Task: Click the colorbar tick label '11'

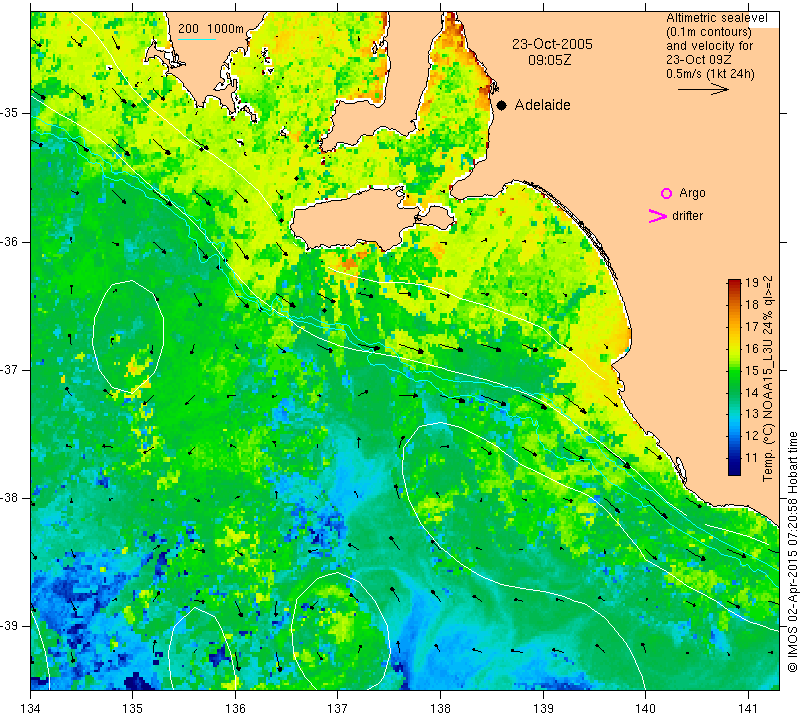Action: coord(752,458)
